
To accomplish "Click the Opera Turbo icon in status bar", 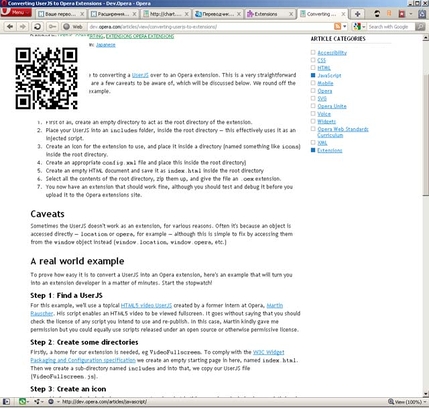I will click(51, 402).
